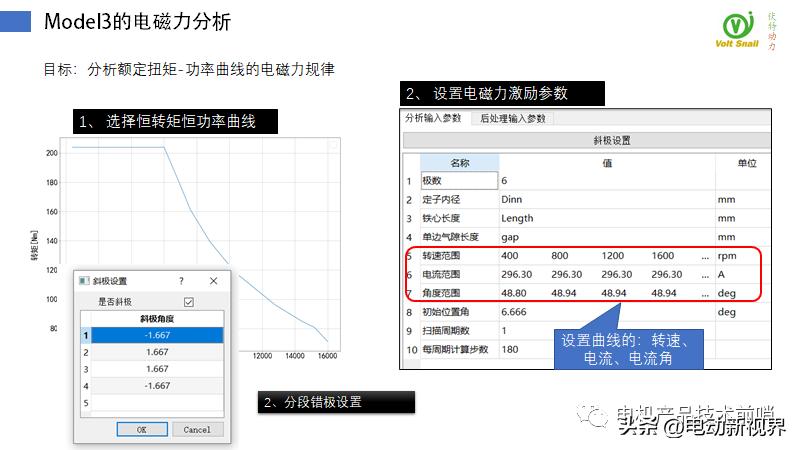Image resolution: width=800 pixels, height=450 pixels.
Task: Switch to the 分析输入参数 tab
Action: (433, 118)
